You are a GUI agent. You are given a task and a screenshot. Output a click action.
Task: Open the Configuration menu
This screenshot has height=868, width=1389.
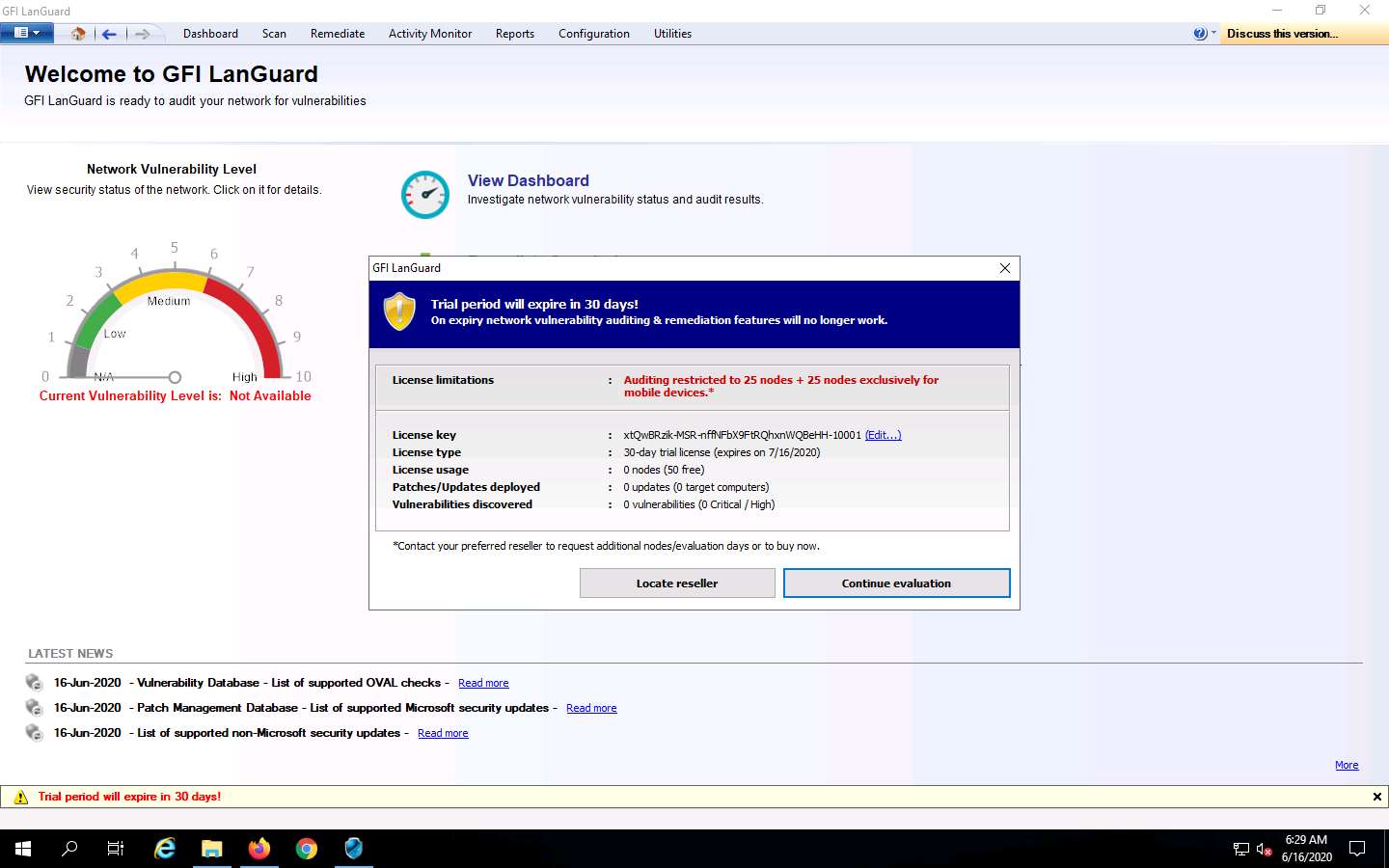(x=594, y=34)
